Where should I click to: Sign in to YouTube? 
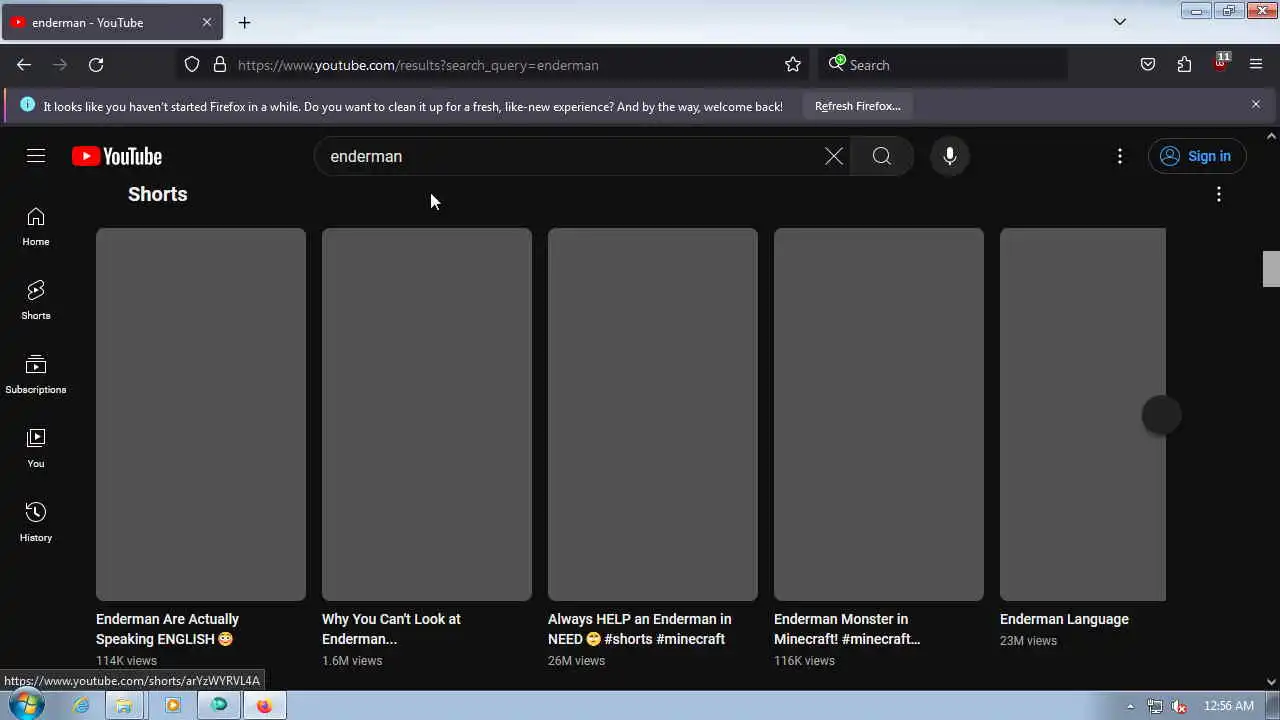click(1197, 156)
